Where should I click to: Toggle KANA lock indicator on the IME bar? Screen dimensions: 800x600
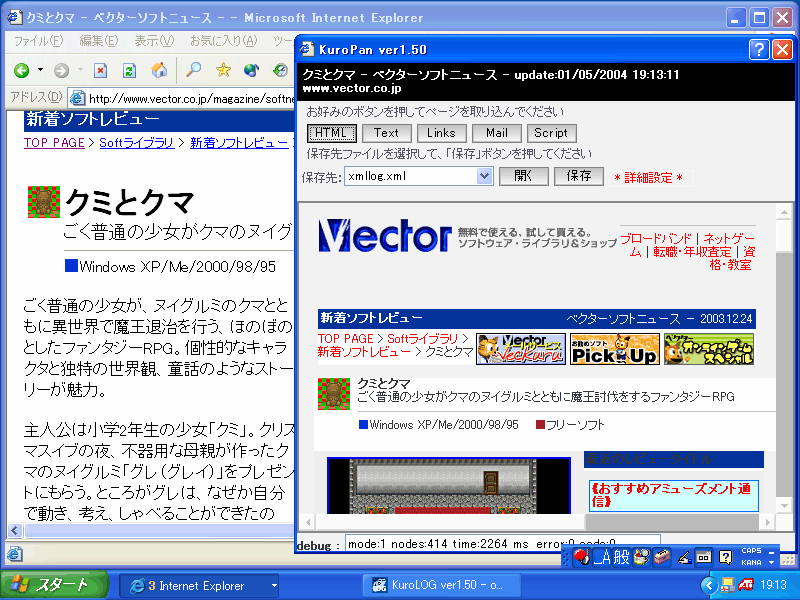(x=751, y=562)
